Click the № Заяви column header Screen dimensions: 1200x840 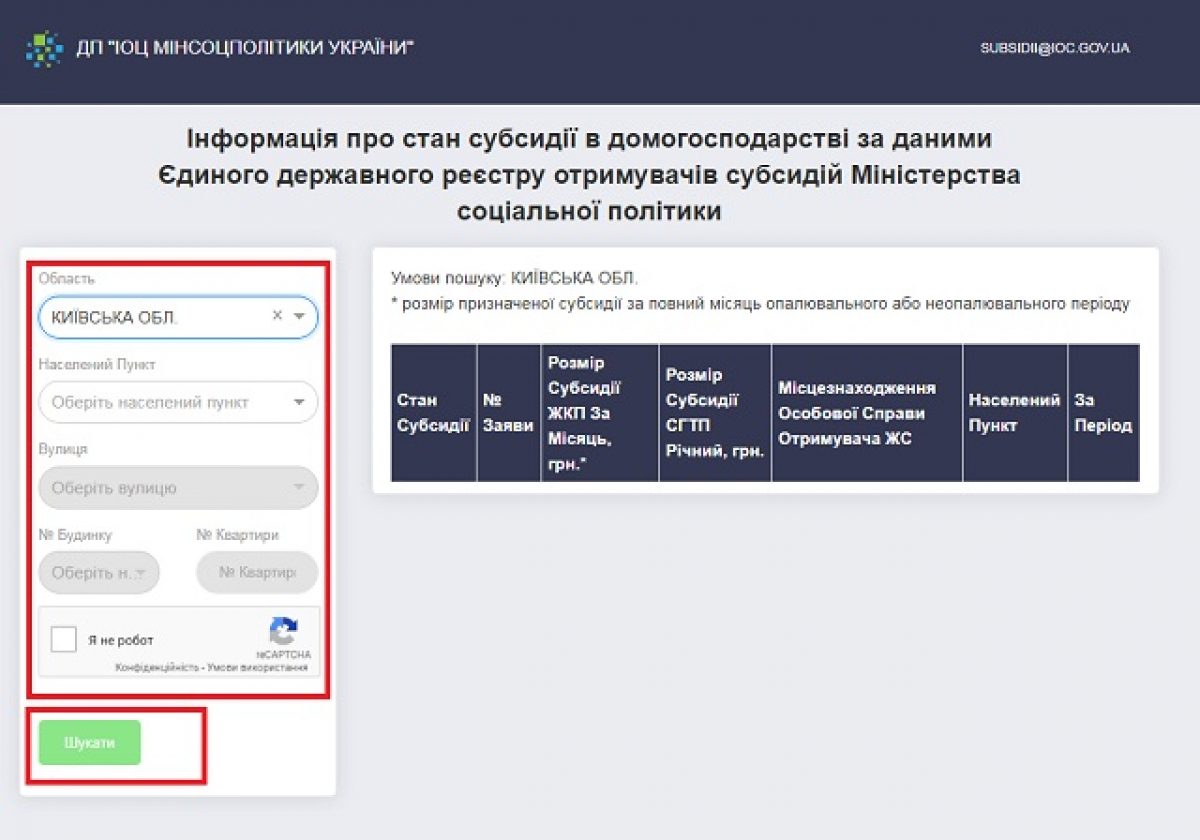point(508,413)
